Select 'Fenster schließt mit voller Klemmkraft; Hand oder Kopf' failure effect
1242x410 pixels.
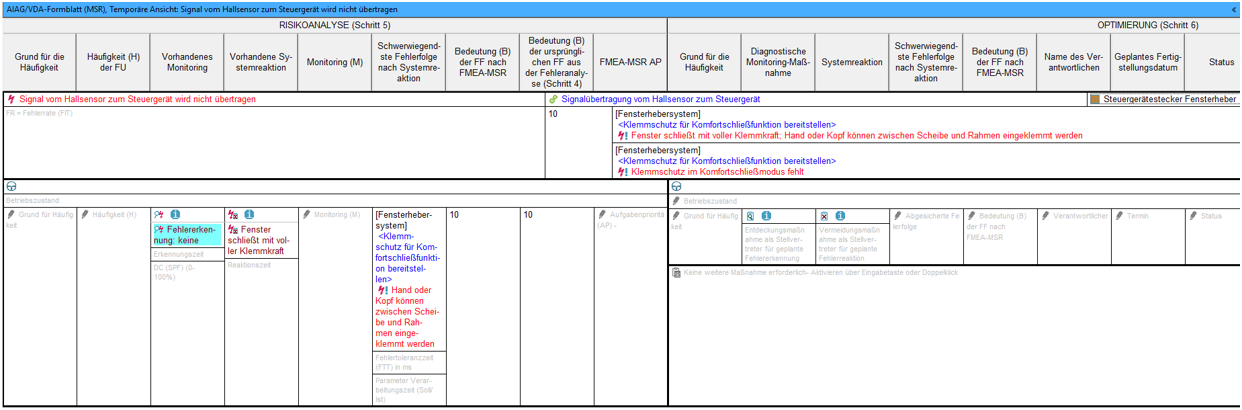click(857, 135)
